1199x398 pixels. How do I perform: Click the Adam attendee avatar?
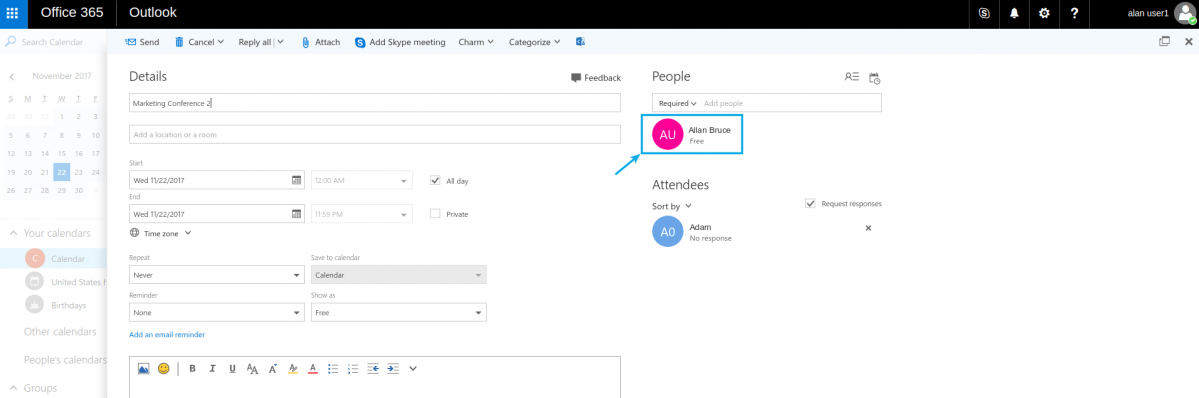coord(668,232)
